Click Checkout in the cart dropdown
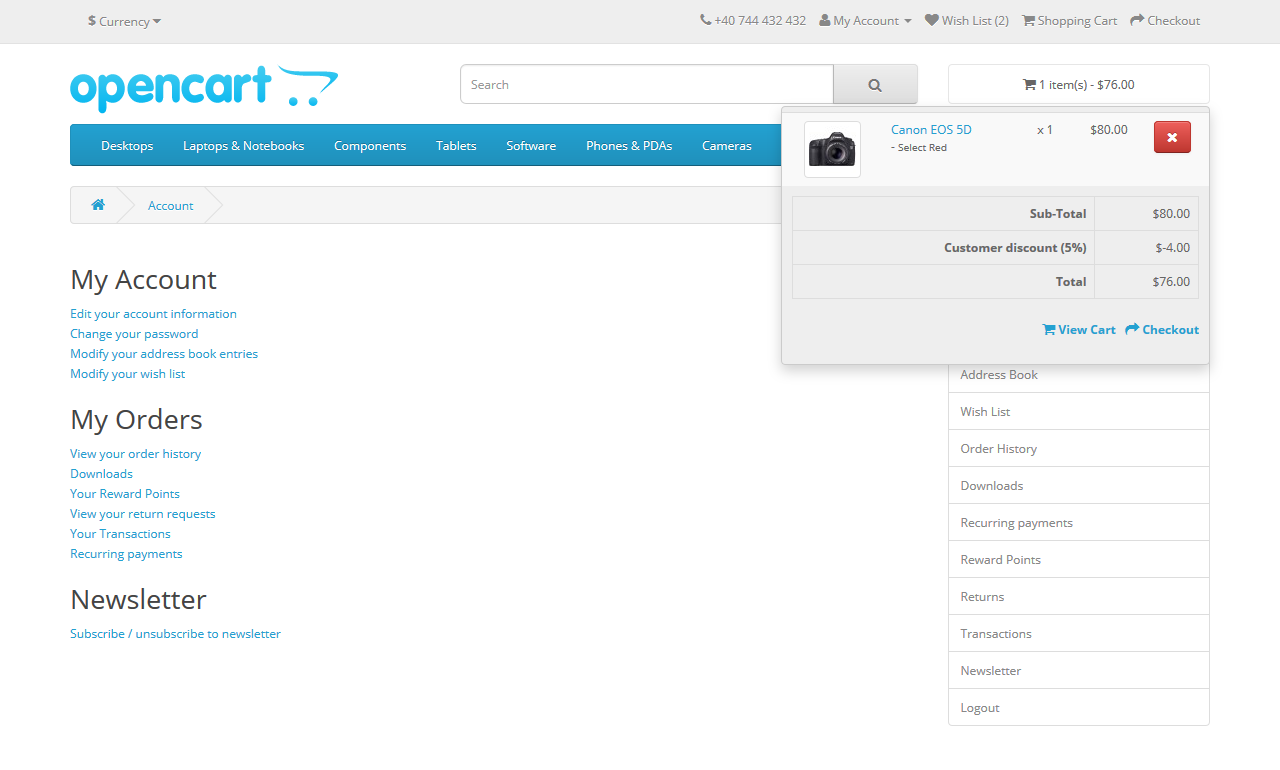Image resolution: width=1280 pixels, height=770 pixels. tap(1162, 330)
